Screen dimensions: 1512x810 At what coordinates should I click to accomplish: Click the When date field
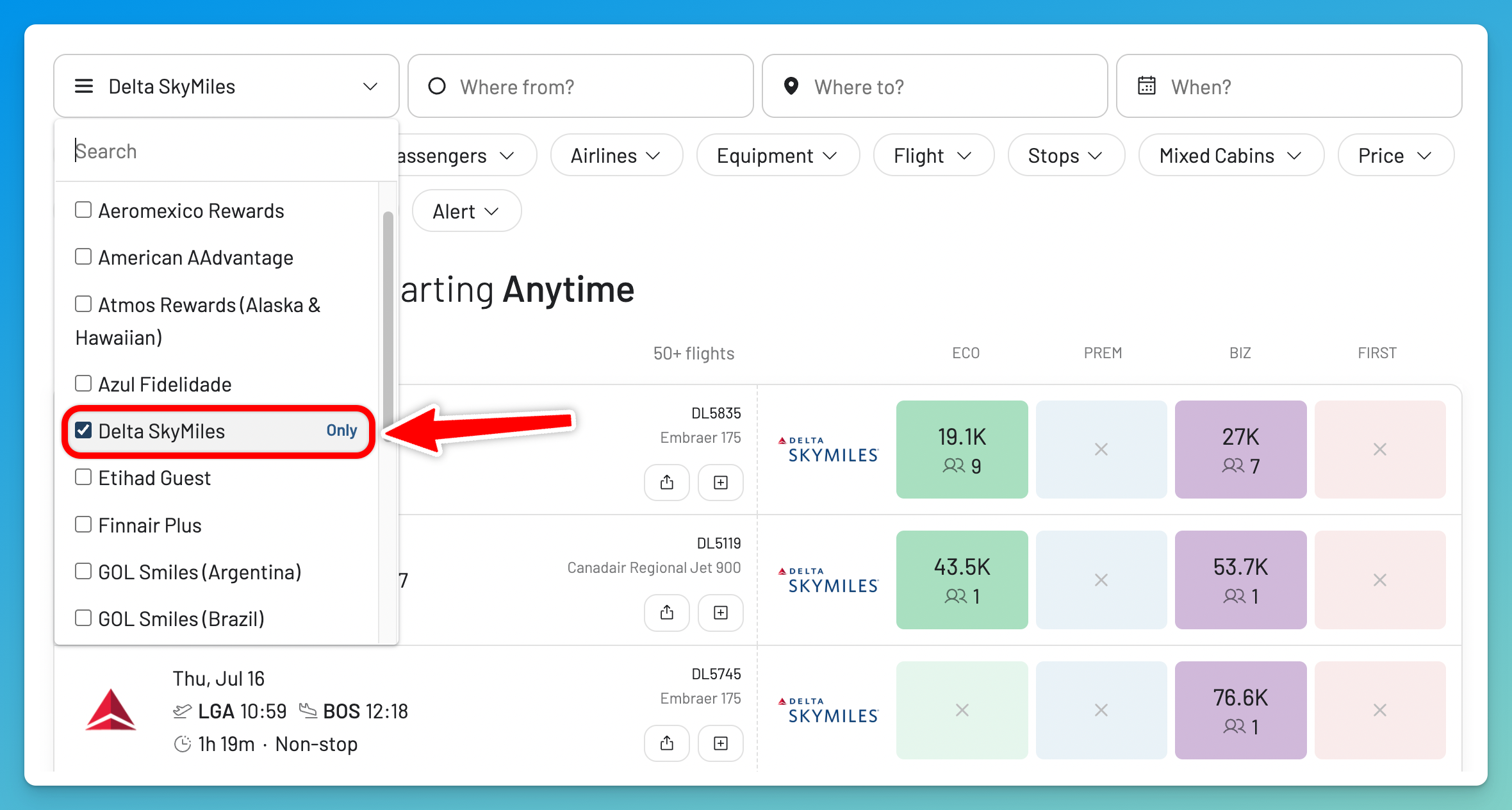coord(1289,86)
